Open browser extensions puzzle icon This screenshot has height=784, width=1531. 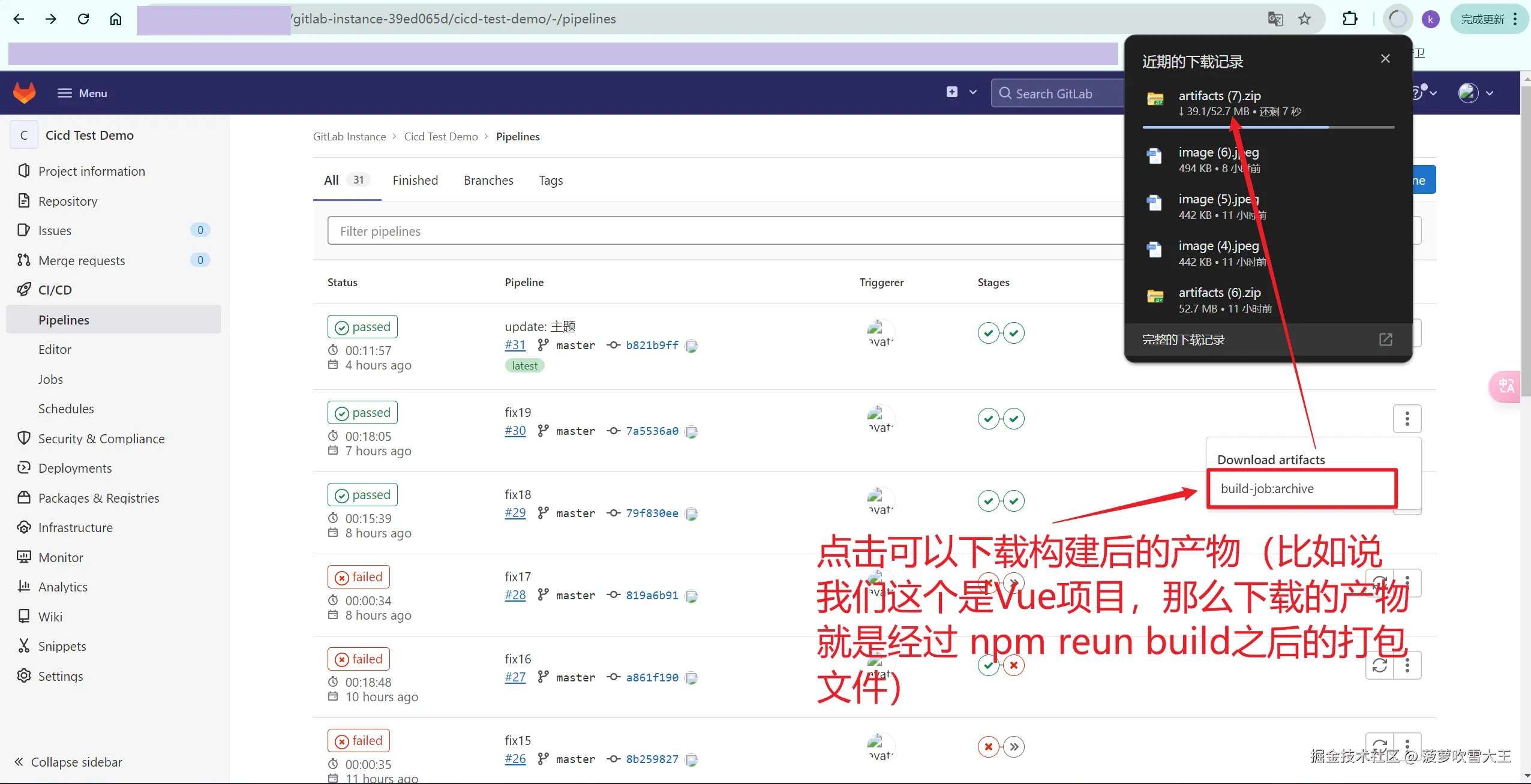1350,19
